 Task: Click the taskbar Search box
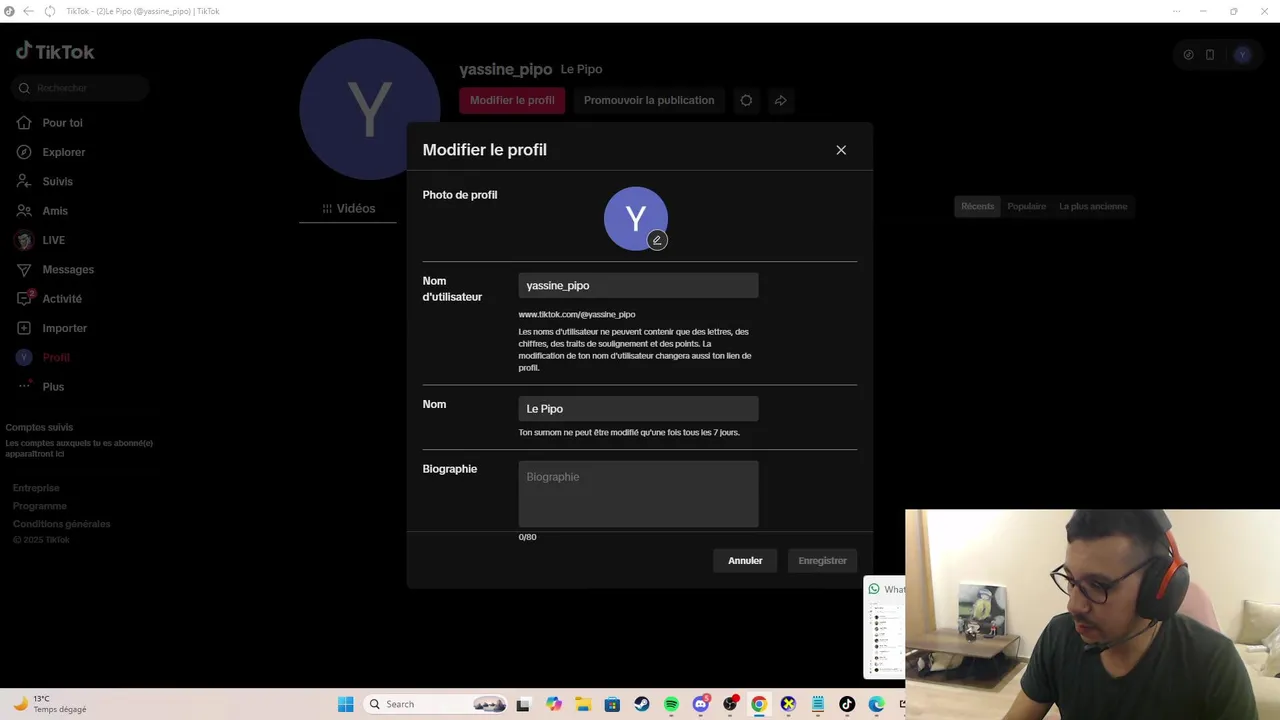437,704
